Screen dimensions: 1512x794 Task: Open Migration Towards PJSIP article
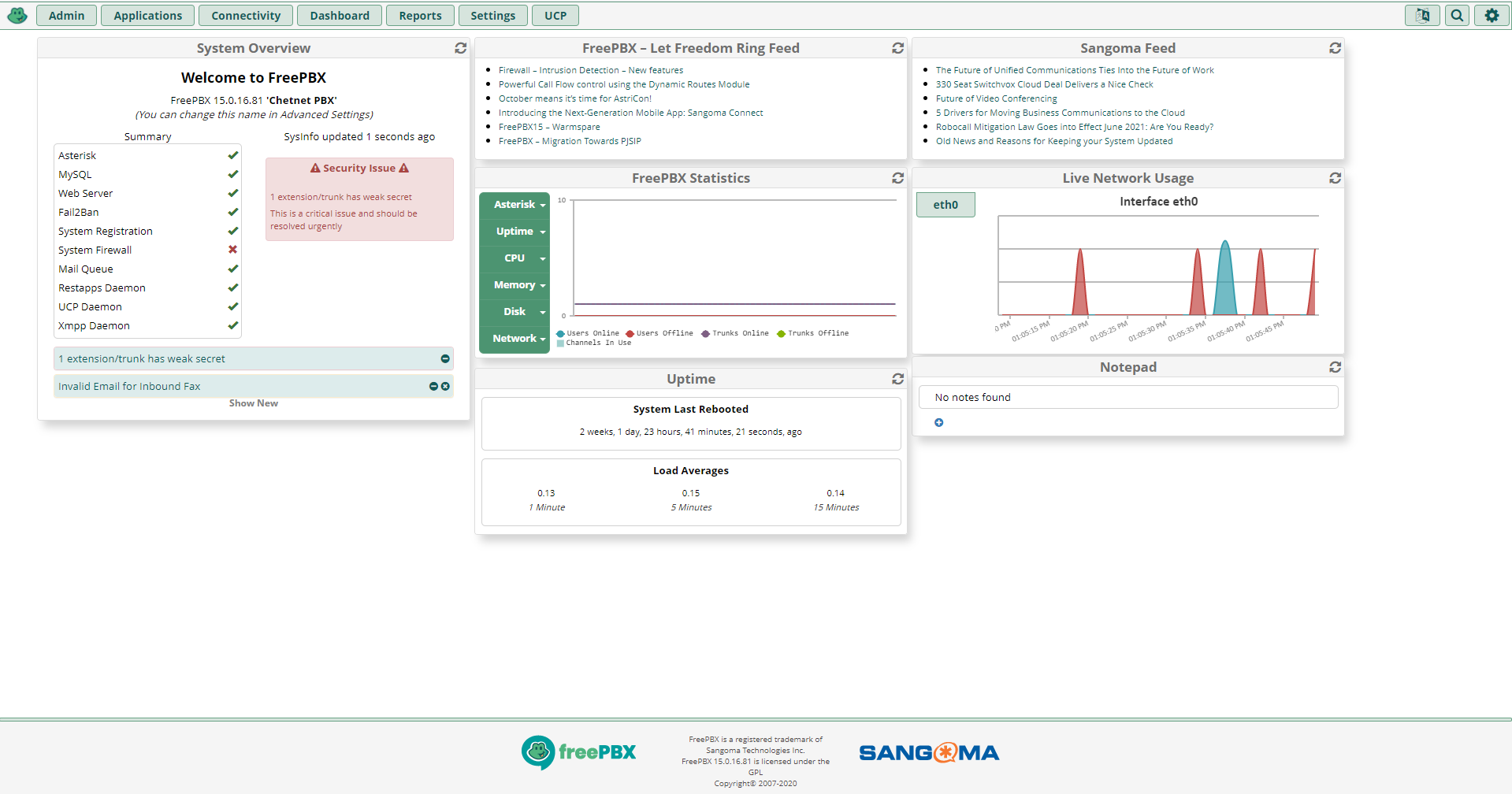[570, 141]
